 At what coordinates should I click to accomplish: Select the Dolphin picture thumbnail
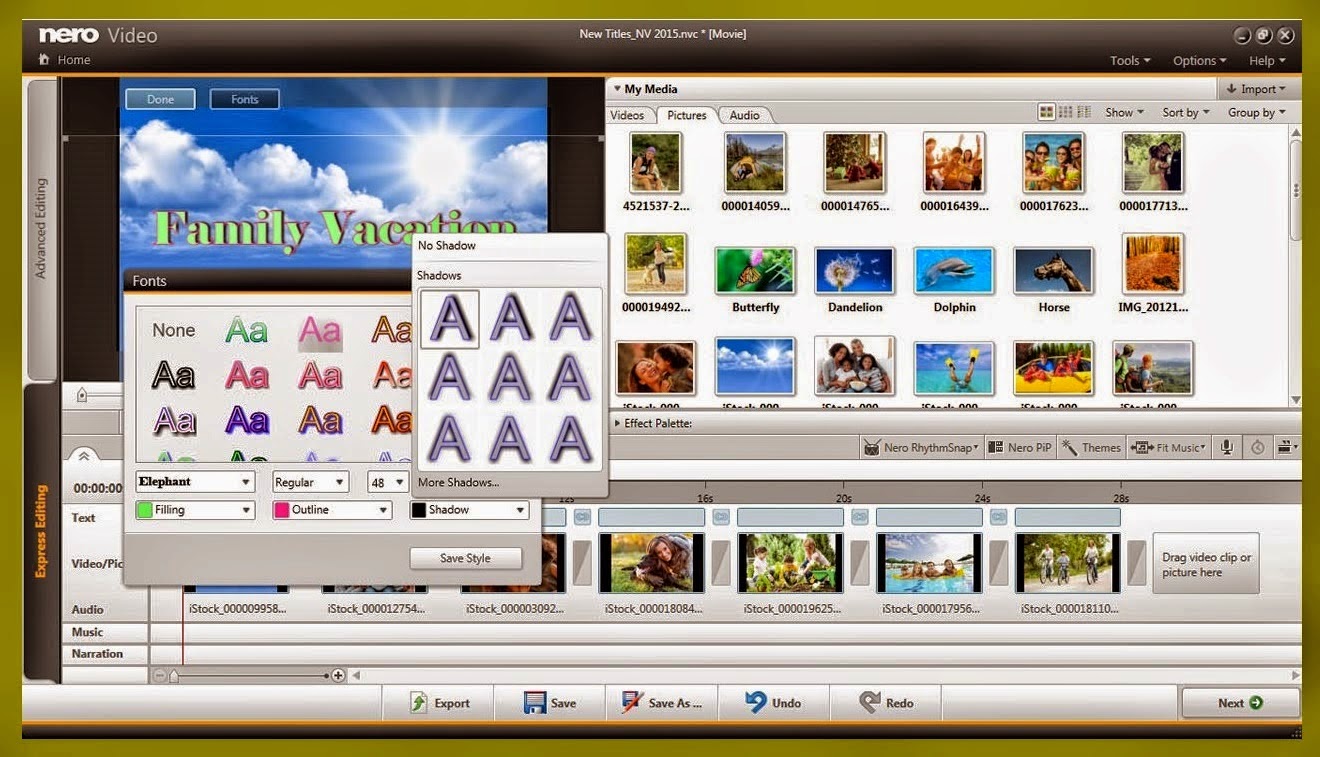954,270
